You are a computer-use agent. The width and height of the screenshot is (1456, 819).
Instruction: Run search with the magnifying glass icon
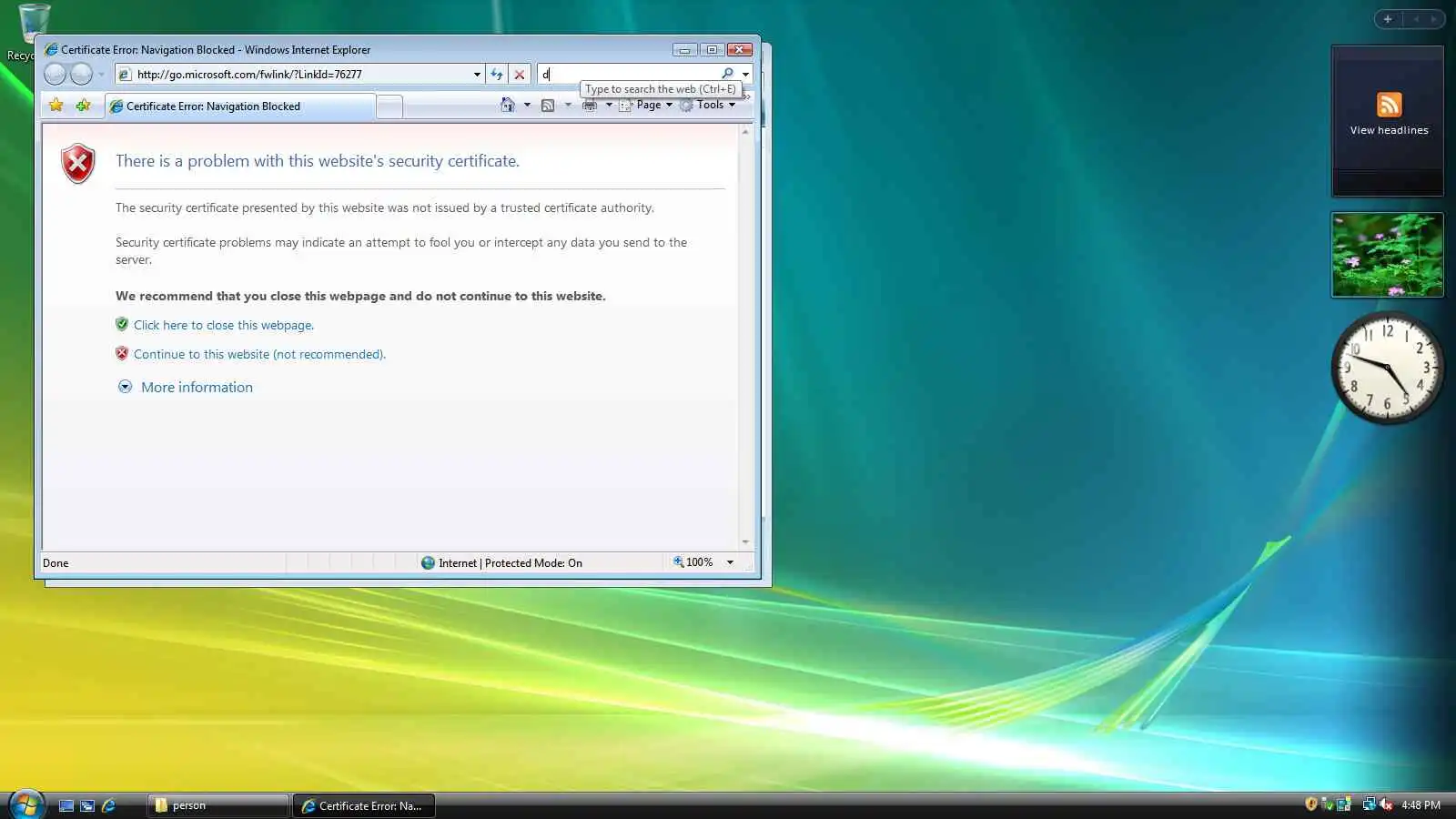tap(727, 74)
